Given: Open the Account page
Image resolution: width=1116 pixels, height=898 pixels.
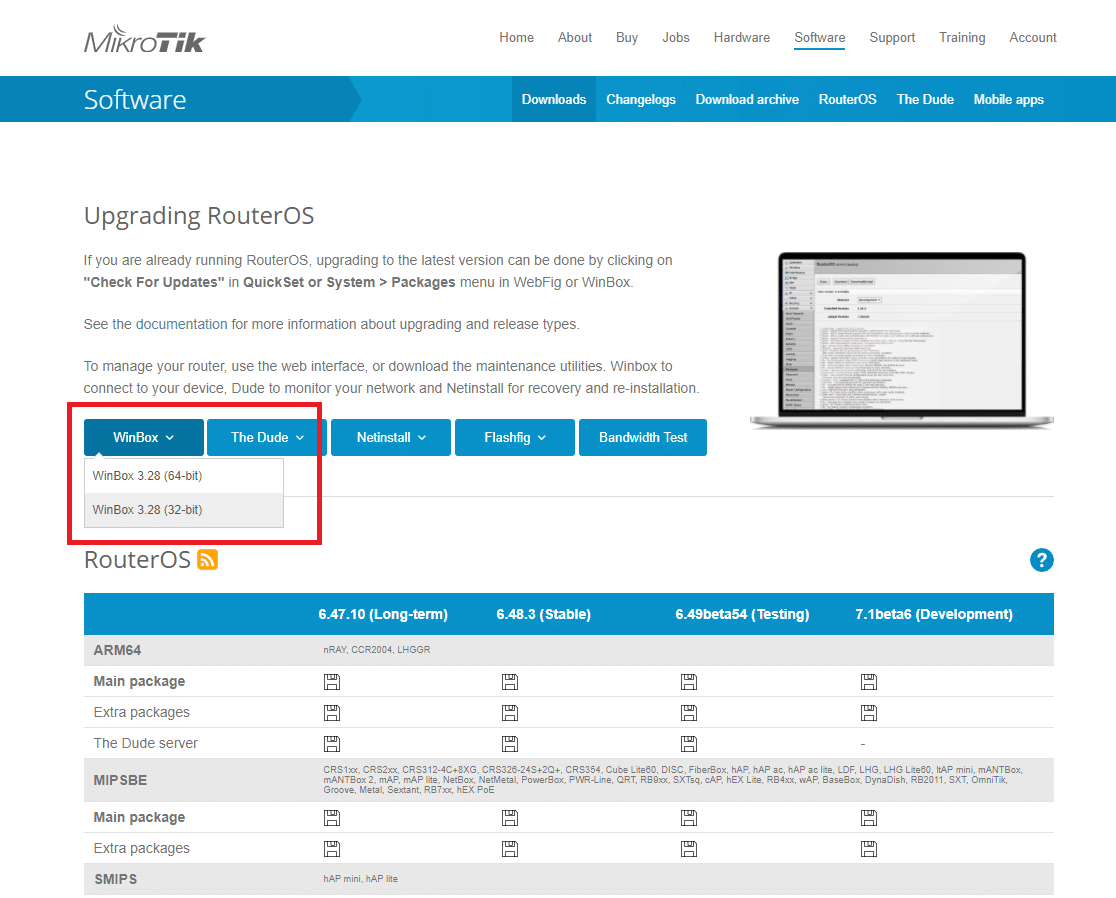Looking at the screenshot, I should (1033, 38).
